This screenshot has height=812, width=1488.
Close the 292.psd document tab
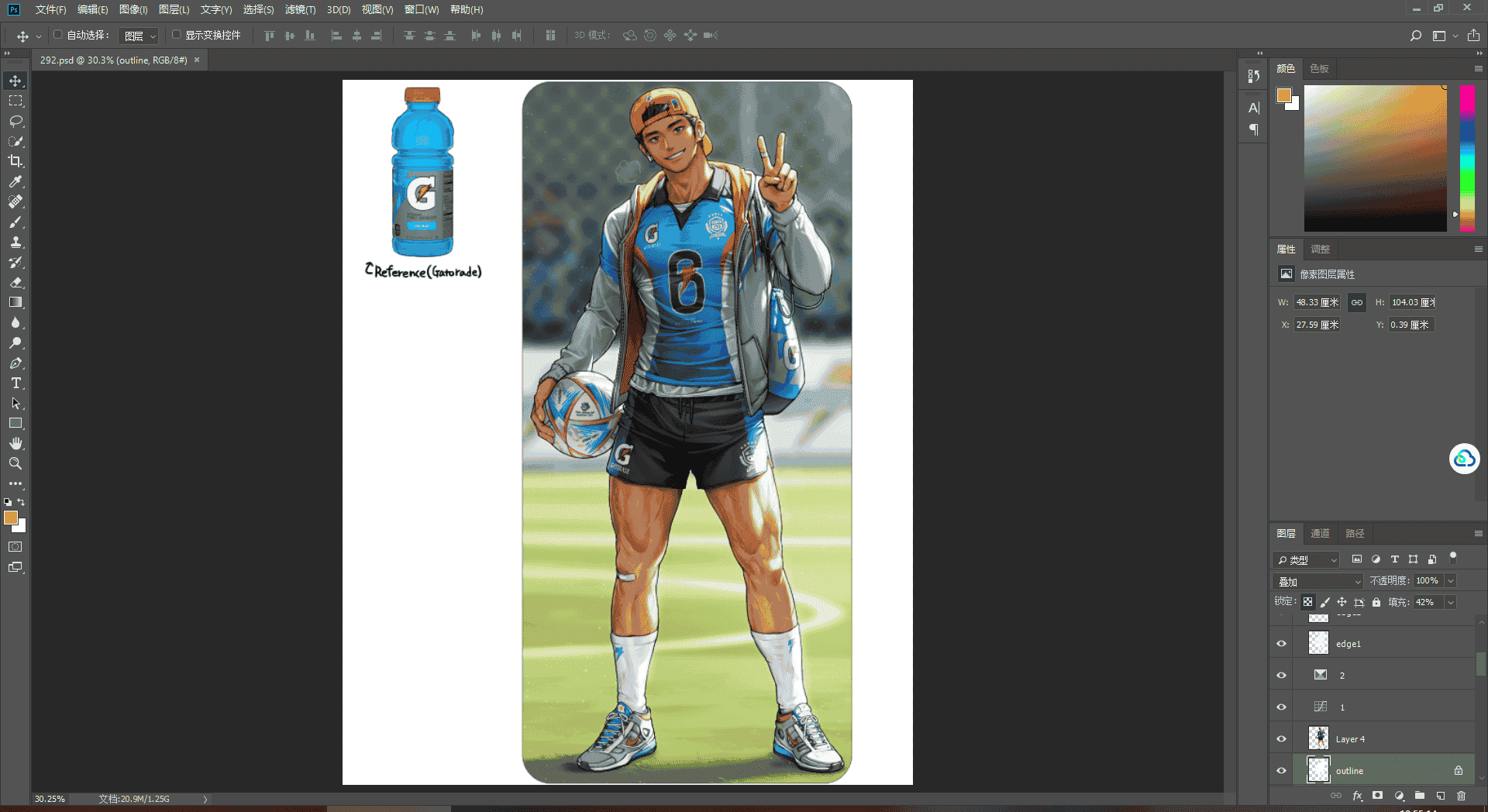point(197,60)
